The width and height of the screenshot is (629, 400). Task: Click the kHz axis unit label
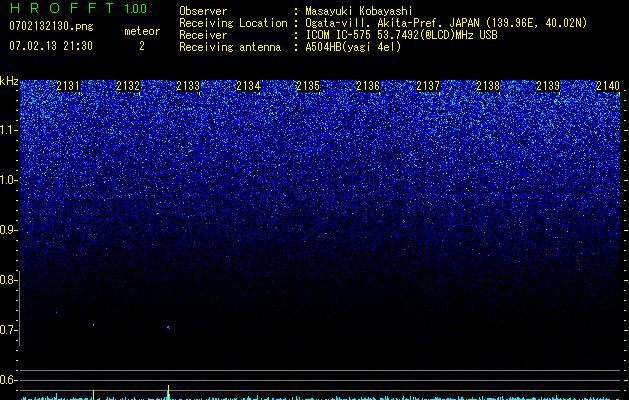pyautogui.click(x=9, y=81)
